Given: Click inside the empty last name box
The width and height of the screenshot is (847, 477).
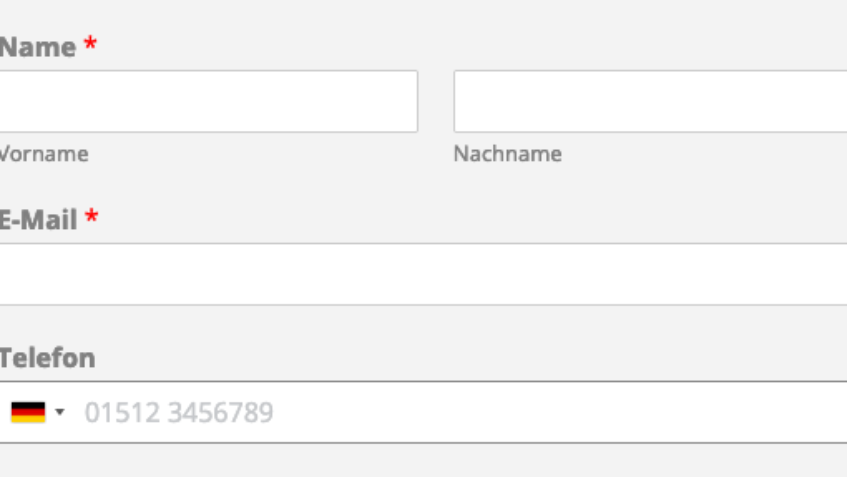Looking at the screenshot, I should click(650, 101).
